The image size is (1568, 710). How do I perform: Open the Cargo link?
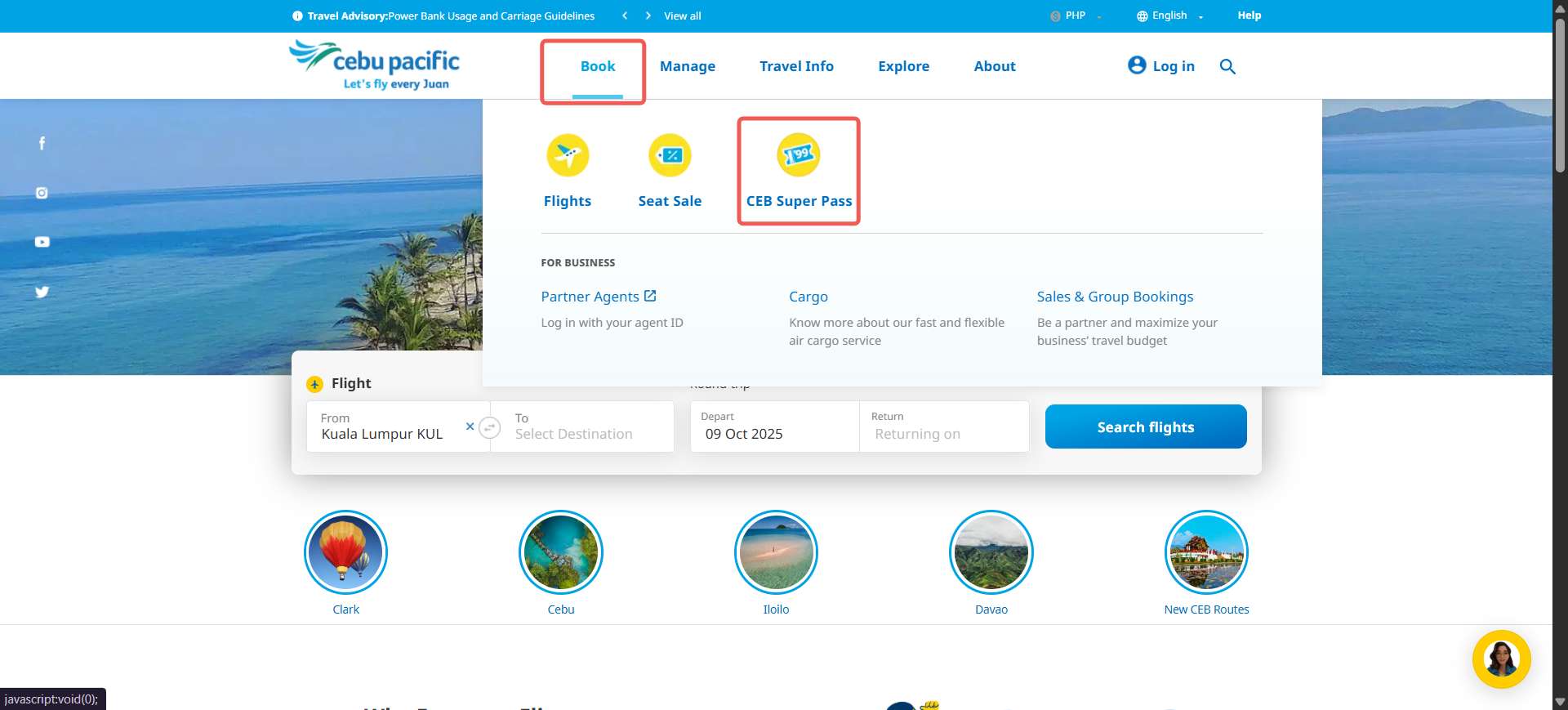pyautogui.click(x=808, y=297)
